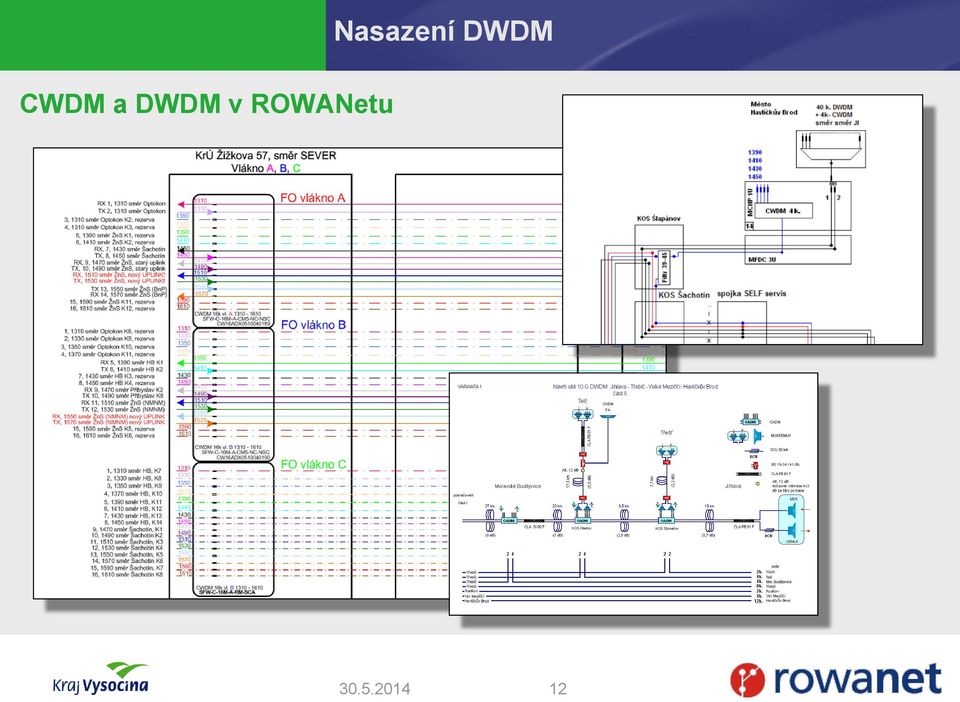
Task: Select row "TX 6, 1410 směr HB K2"
Action: [x=132, y=369]
